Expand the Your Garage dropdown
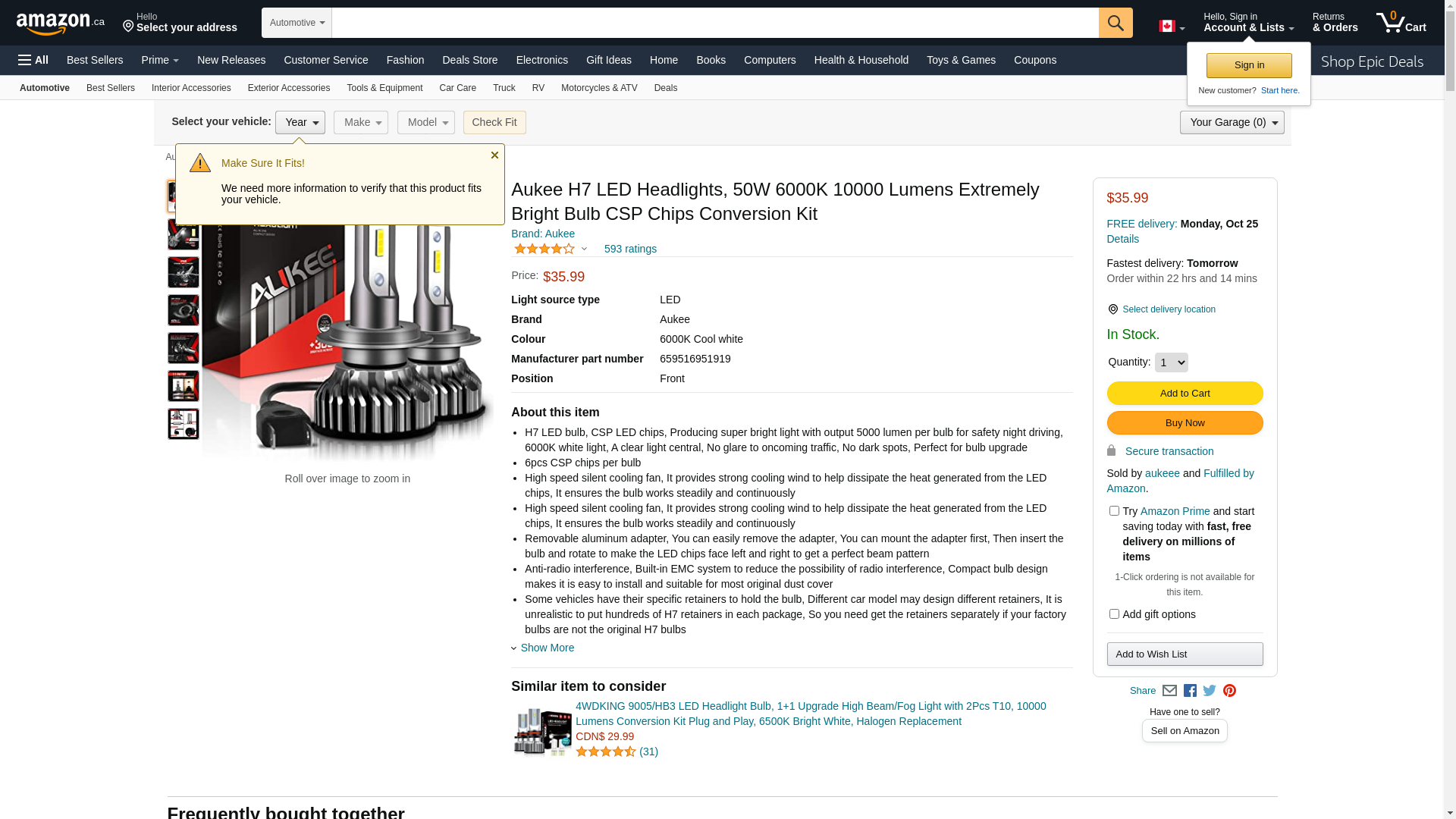Image resolution: width=1456 pixels, height=819 pixels. pyautogui.click(x=1232, y=123)
